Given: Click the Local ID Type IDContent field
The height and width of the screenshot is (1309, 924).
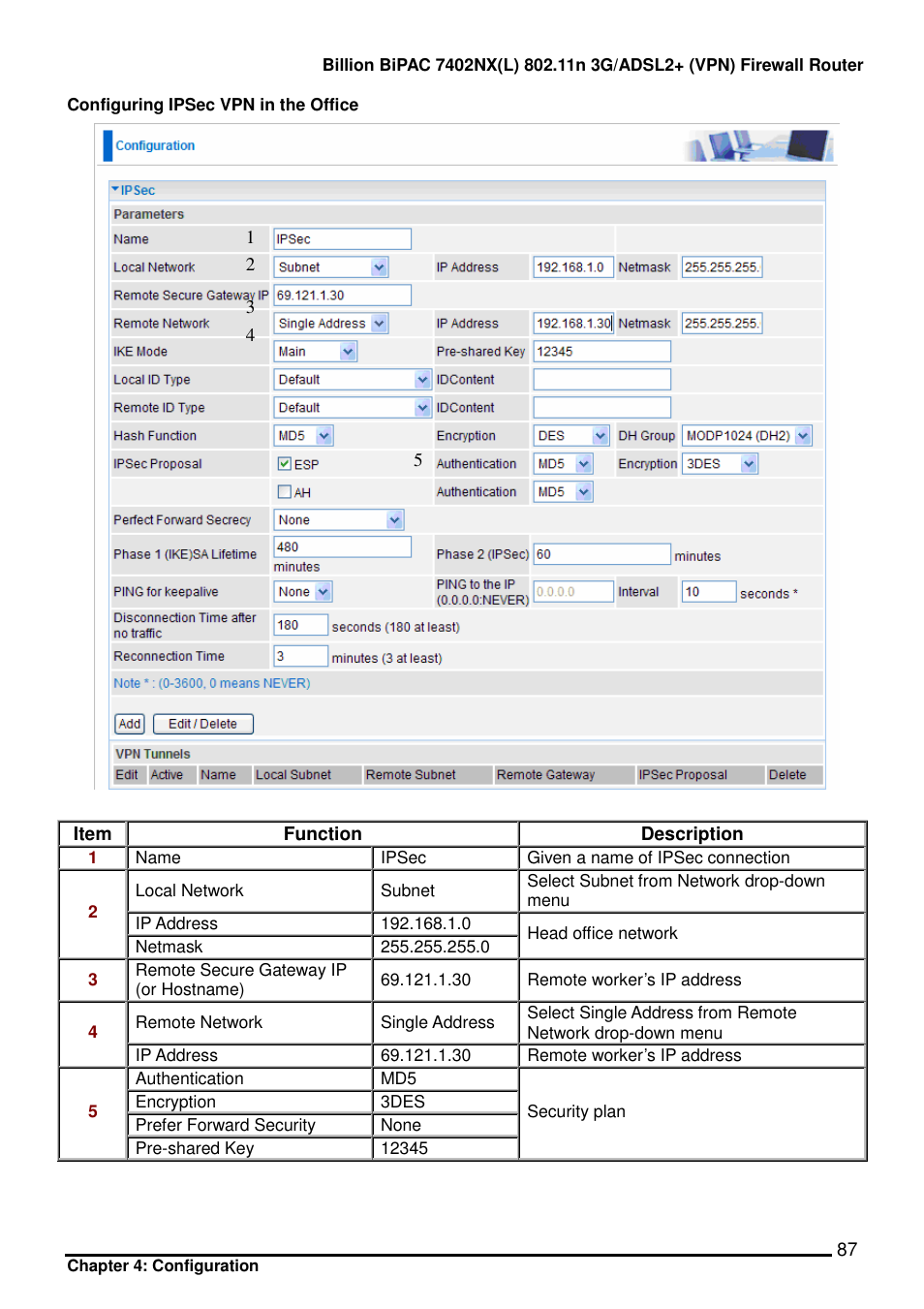Looking at the screenshot, I should click(602, 380).
